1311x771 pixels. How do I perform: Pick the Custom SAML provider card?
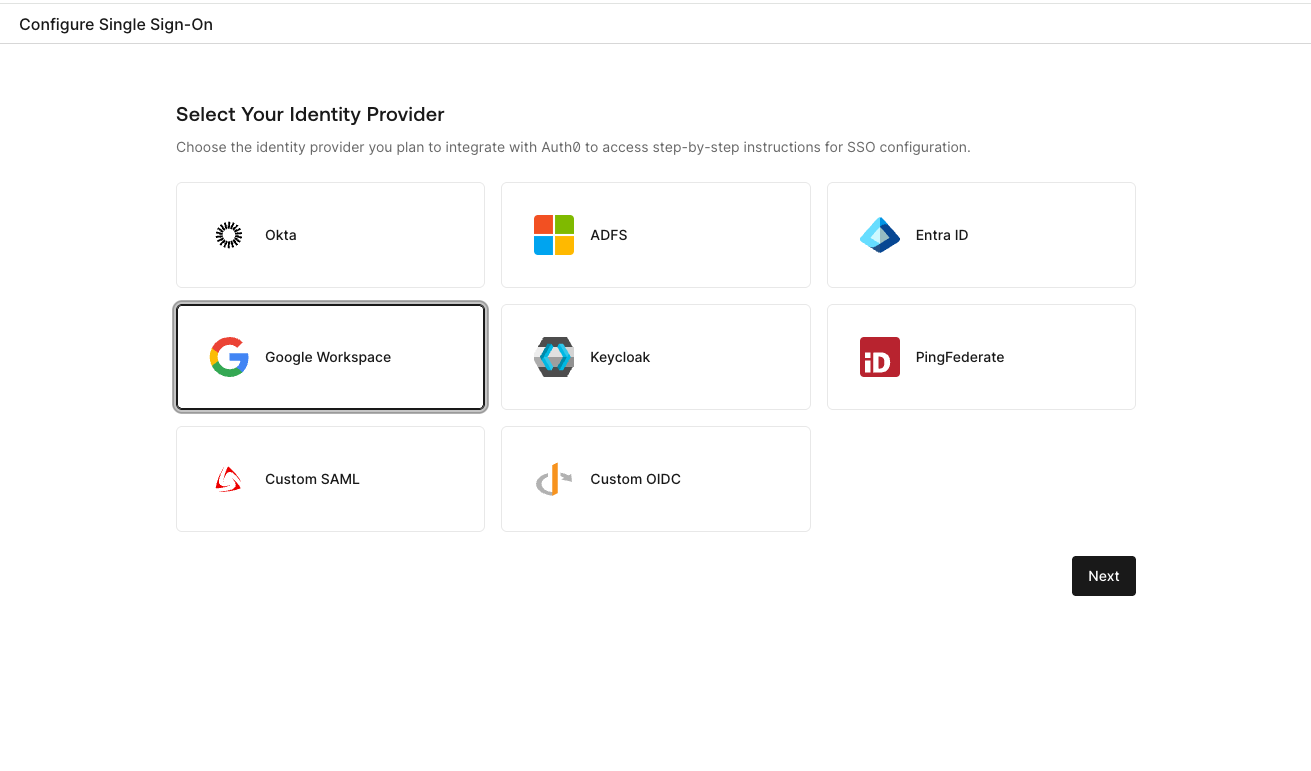[x=330, y=479]
